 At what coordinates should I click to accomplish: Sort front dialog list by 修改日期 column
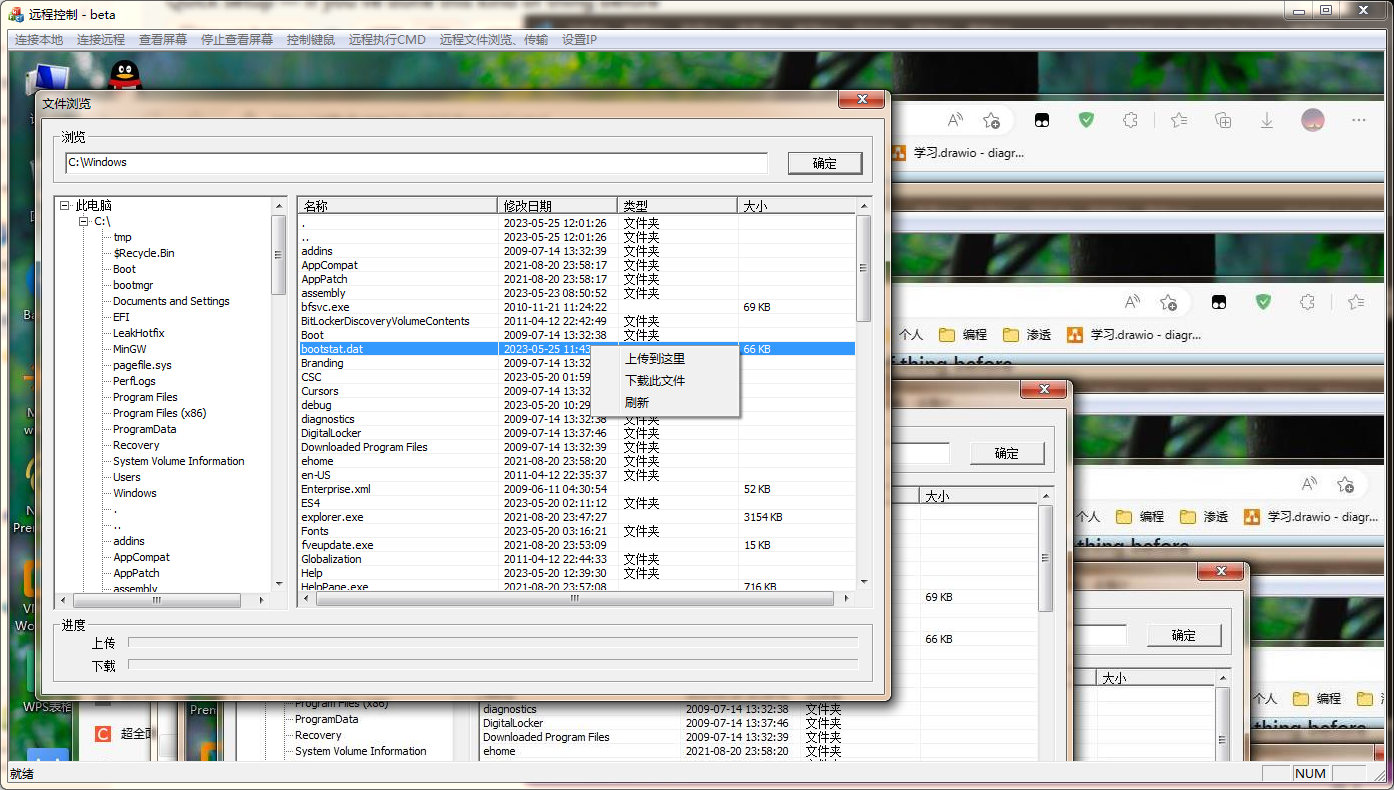point(557,205)
